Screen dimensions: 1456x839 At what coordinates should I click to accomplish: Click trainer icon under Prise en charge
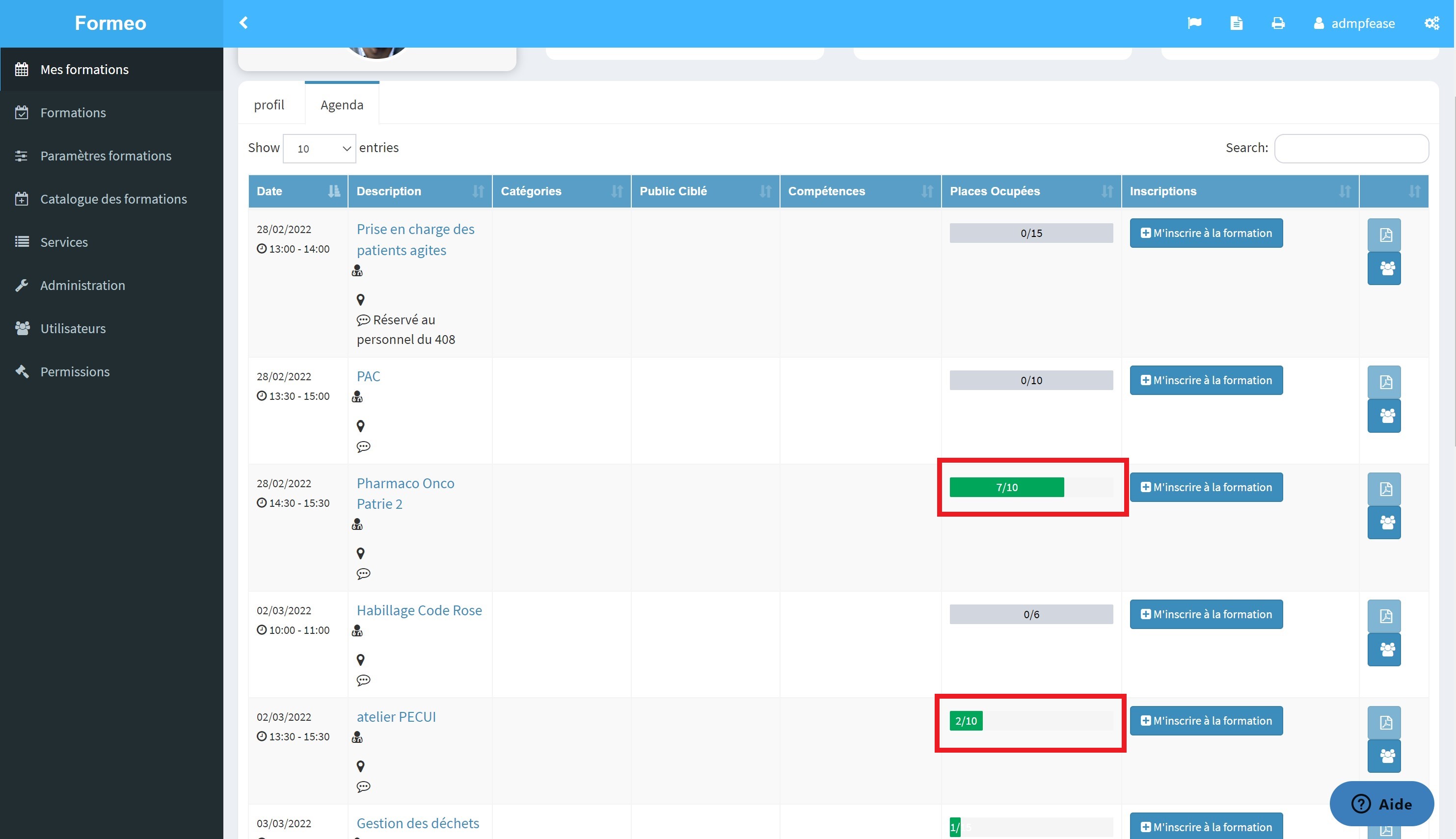[357, 270]
